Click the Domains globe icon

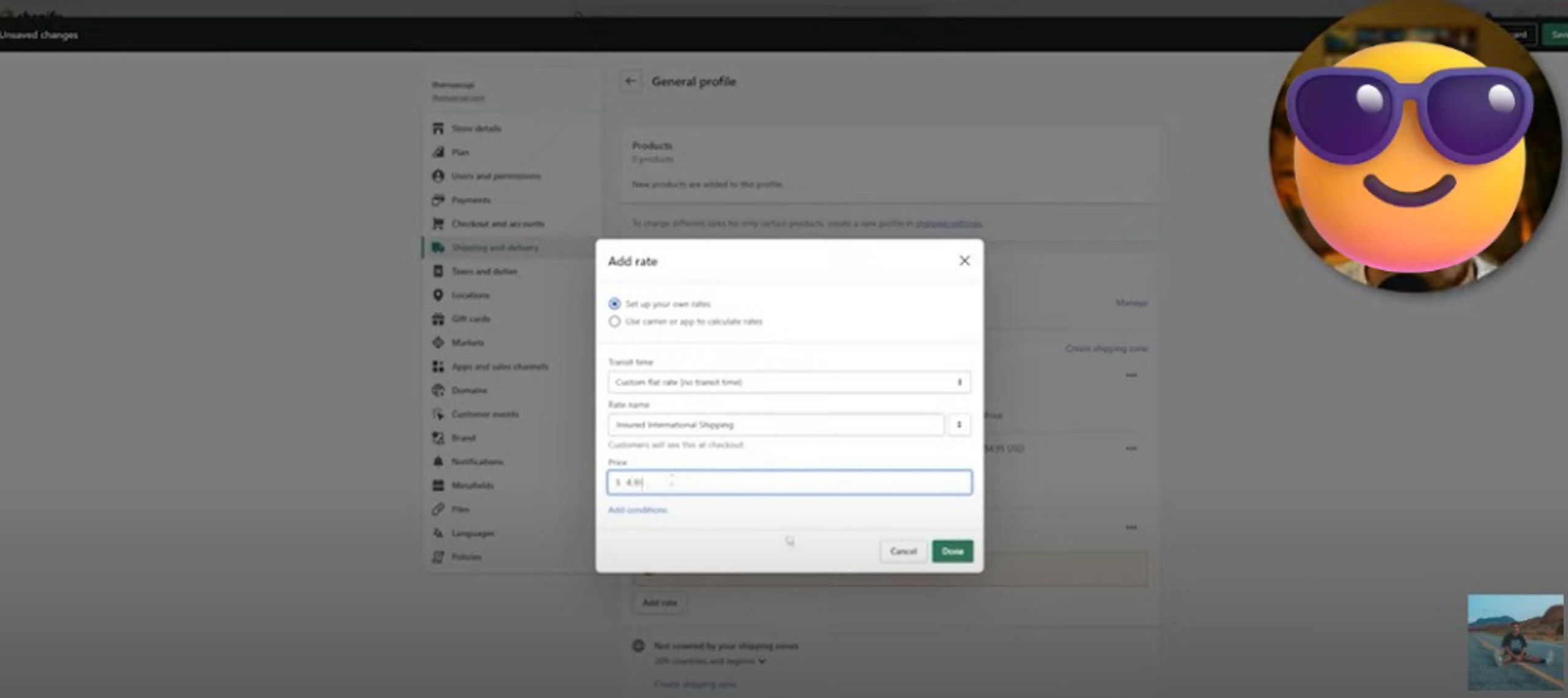pyautogui.click(x=438, y=391)
